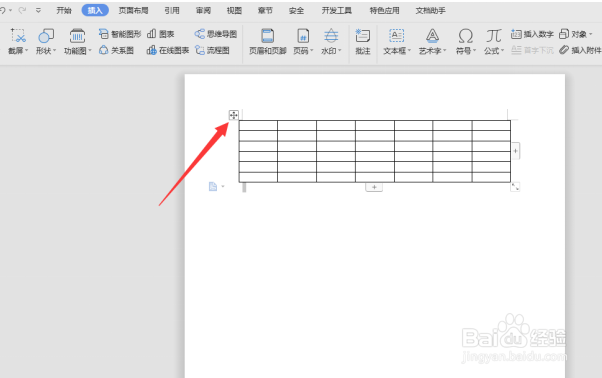The width and height of the screenshot is (602, 378).
Task: Open the 引用 (References) tab
Action: pyautogui.click(x=172, y=10)
